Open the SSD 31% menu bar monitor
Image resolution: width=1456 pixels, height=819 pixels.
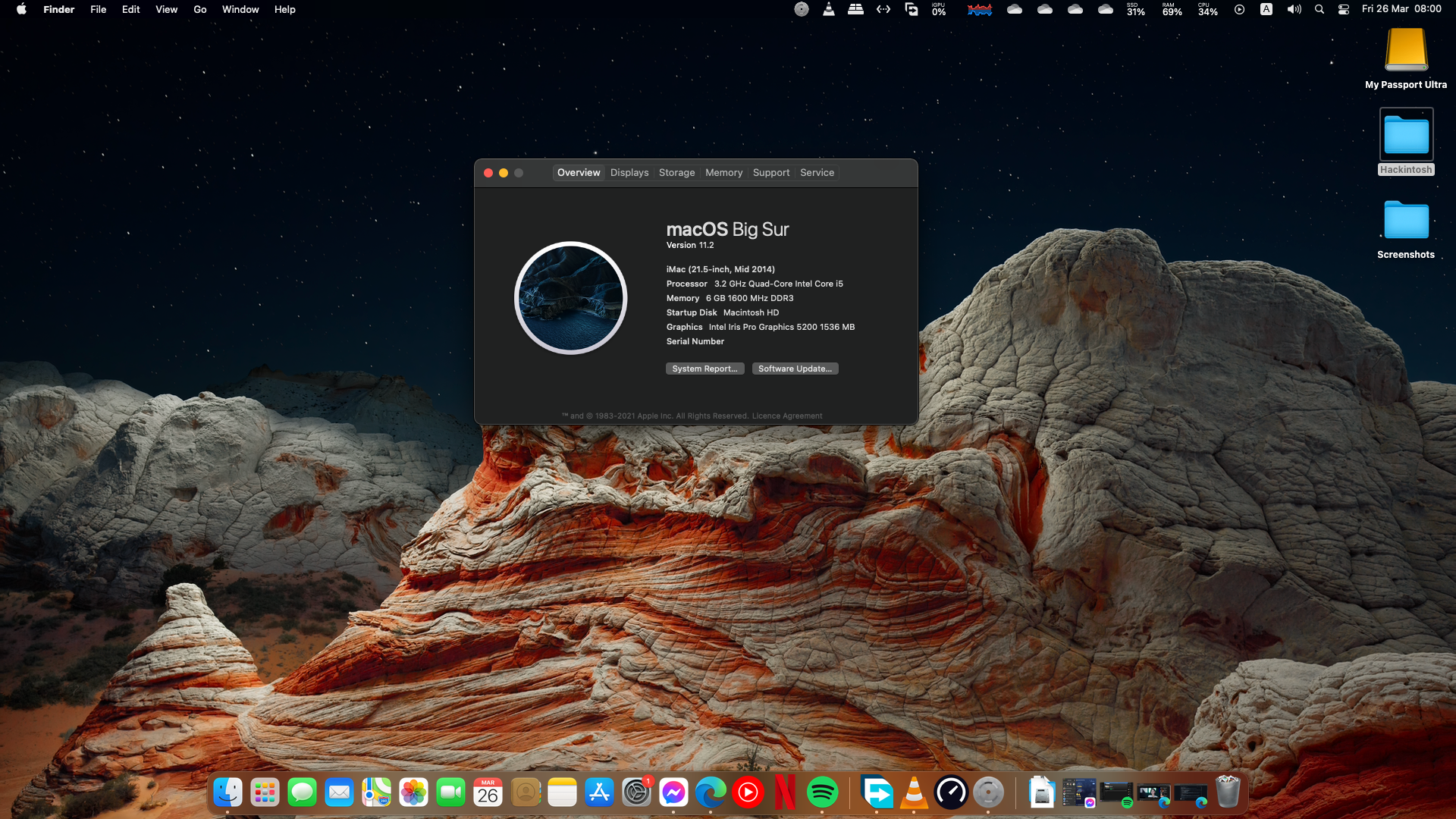click(1135, 9)
